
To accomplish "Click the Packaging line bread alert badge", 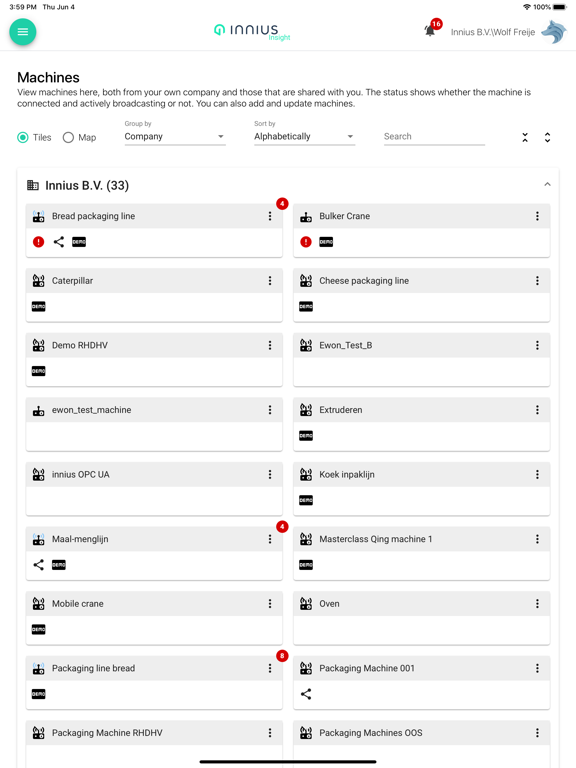I will [x=282, y=656].
